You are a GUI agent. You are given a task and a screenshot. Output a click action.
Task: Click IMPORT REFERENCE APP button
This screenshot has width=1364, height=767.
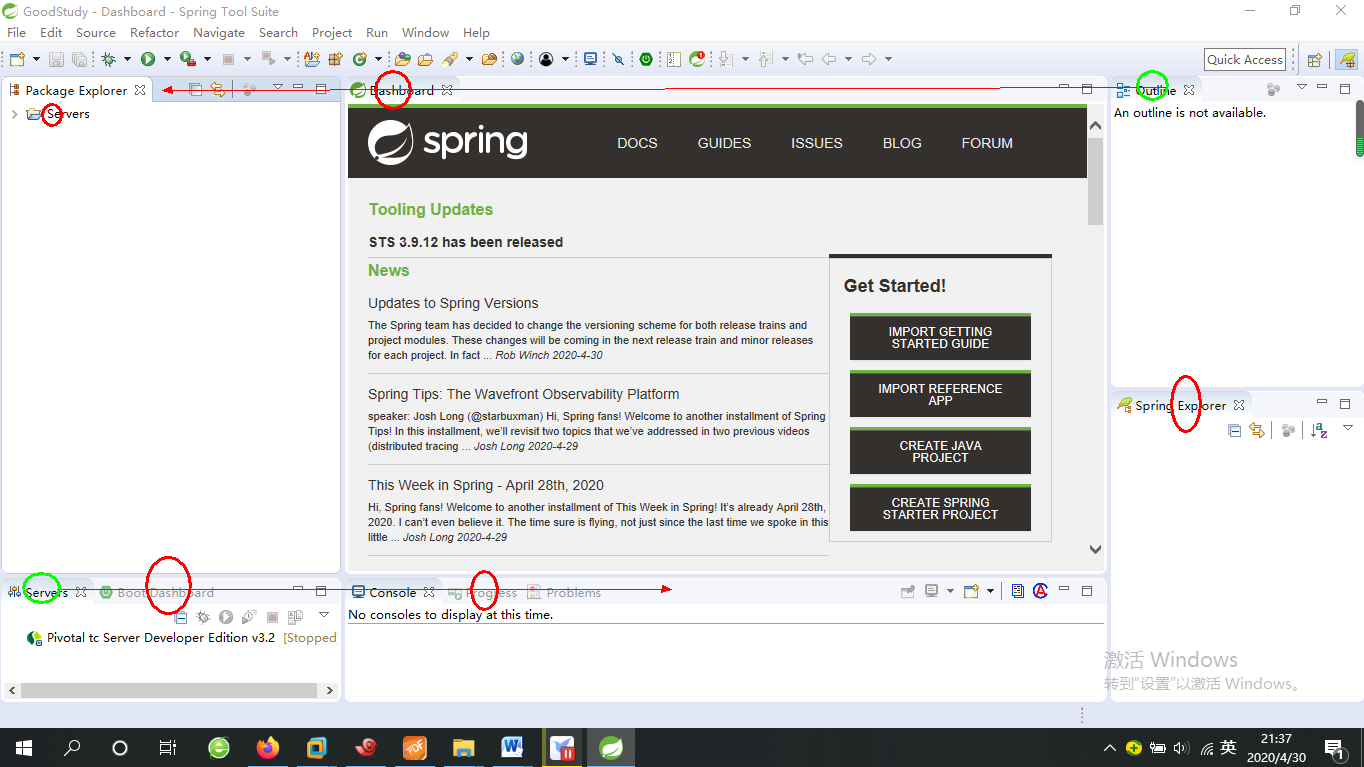pos(940,395)
